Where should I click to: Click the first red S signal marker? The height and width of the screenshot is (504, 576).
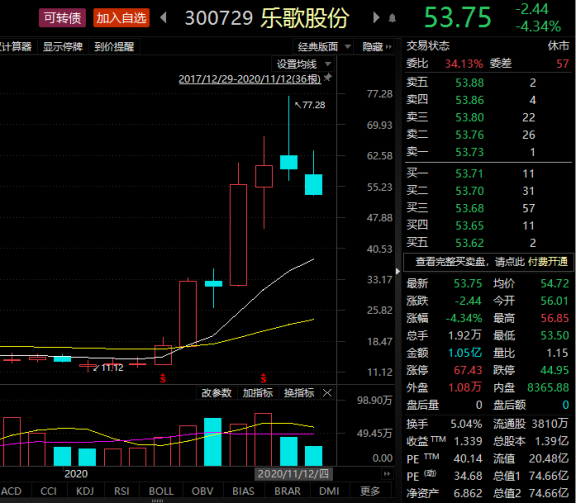pos(163,378)
